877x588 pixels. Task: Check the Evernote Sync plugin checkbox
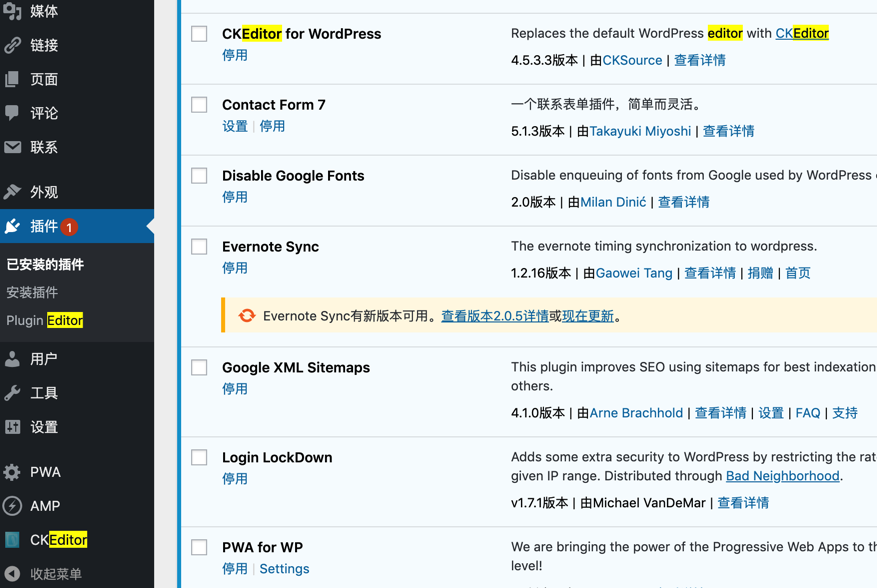click(x=199, y=247)
